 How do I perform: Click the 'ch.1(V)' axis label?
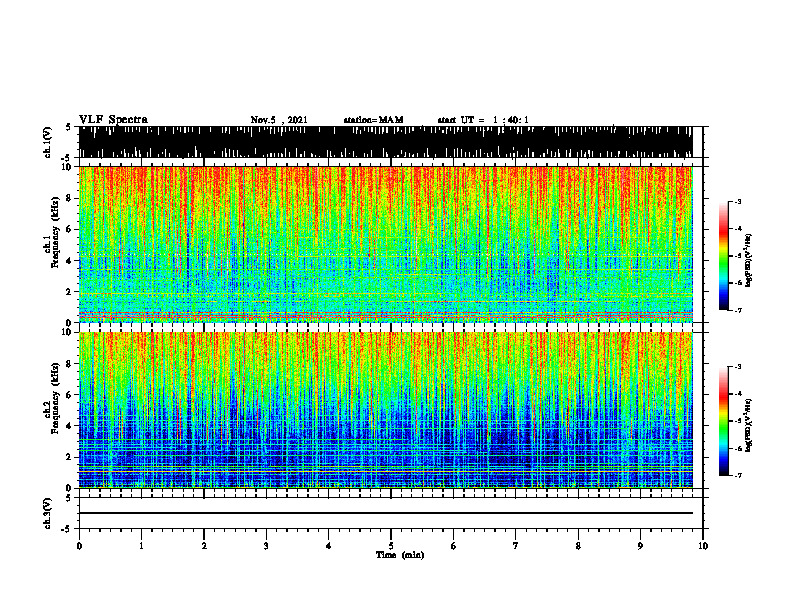click(x=48, y=142)
